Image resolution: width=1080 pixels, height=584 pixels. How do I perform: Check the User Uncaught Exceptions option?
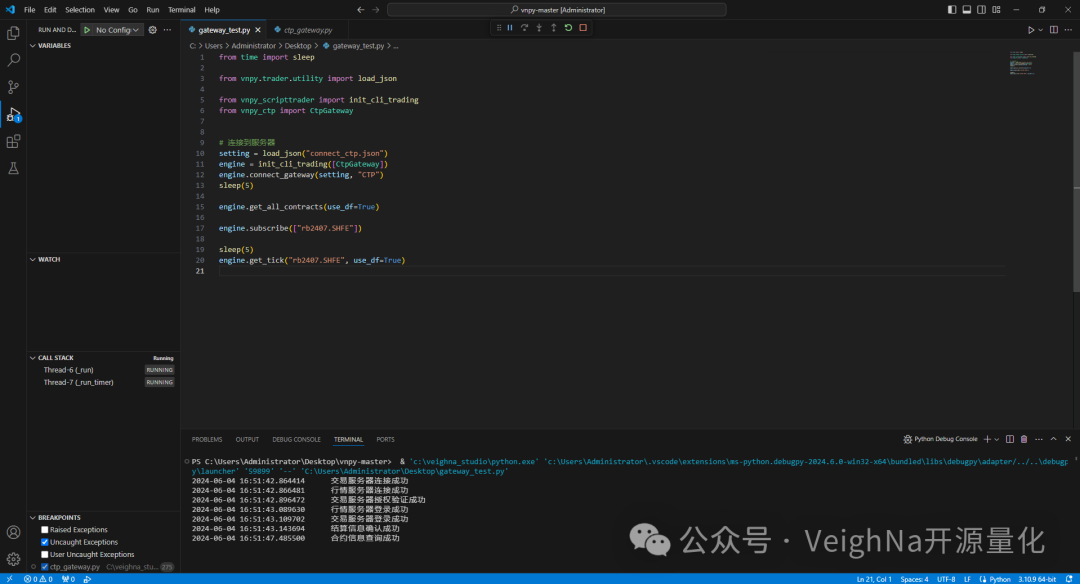point(45,554)
